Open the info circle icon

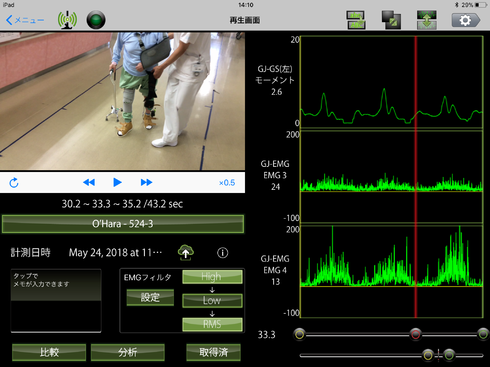coord(223,253)
